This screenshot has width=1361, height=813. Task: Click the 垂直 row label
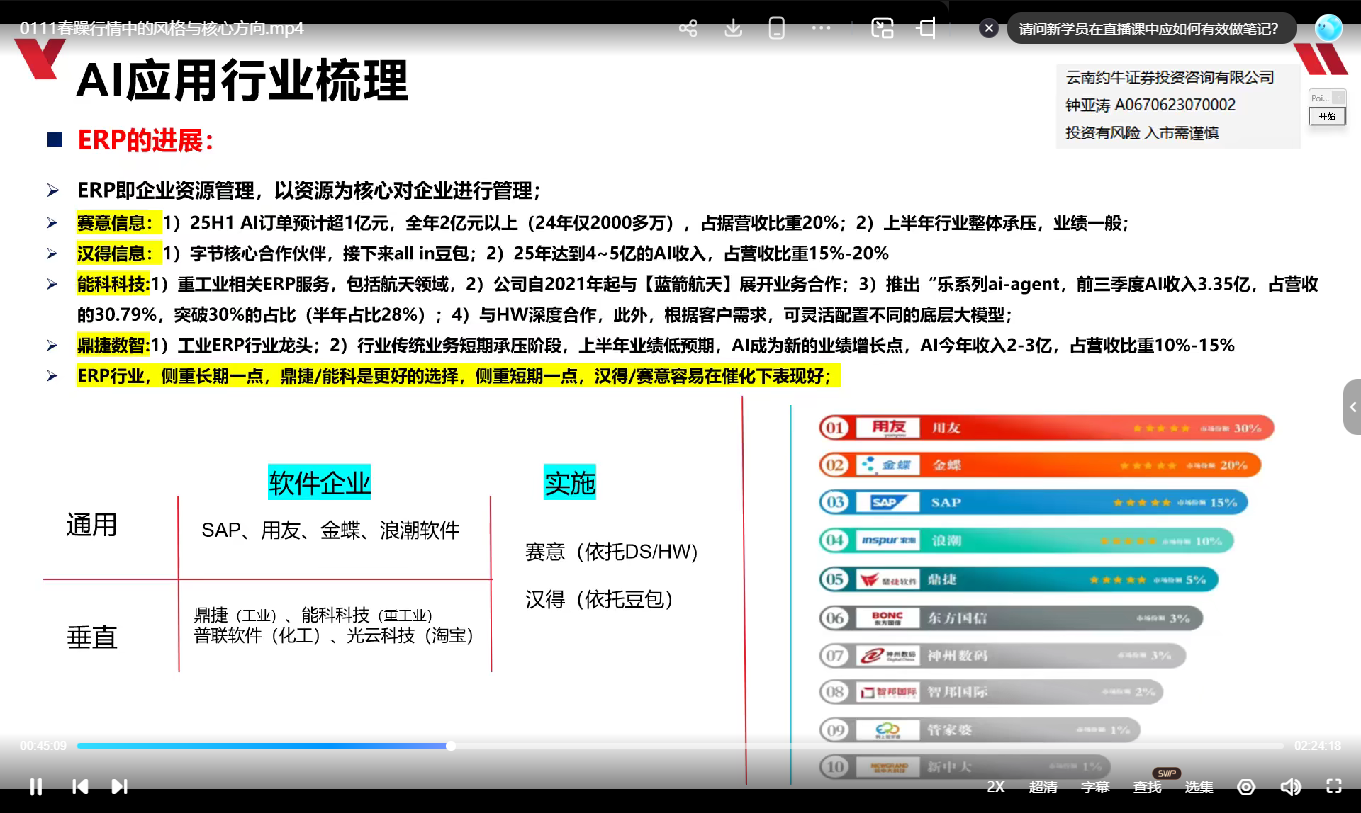click(92, 637)
